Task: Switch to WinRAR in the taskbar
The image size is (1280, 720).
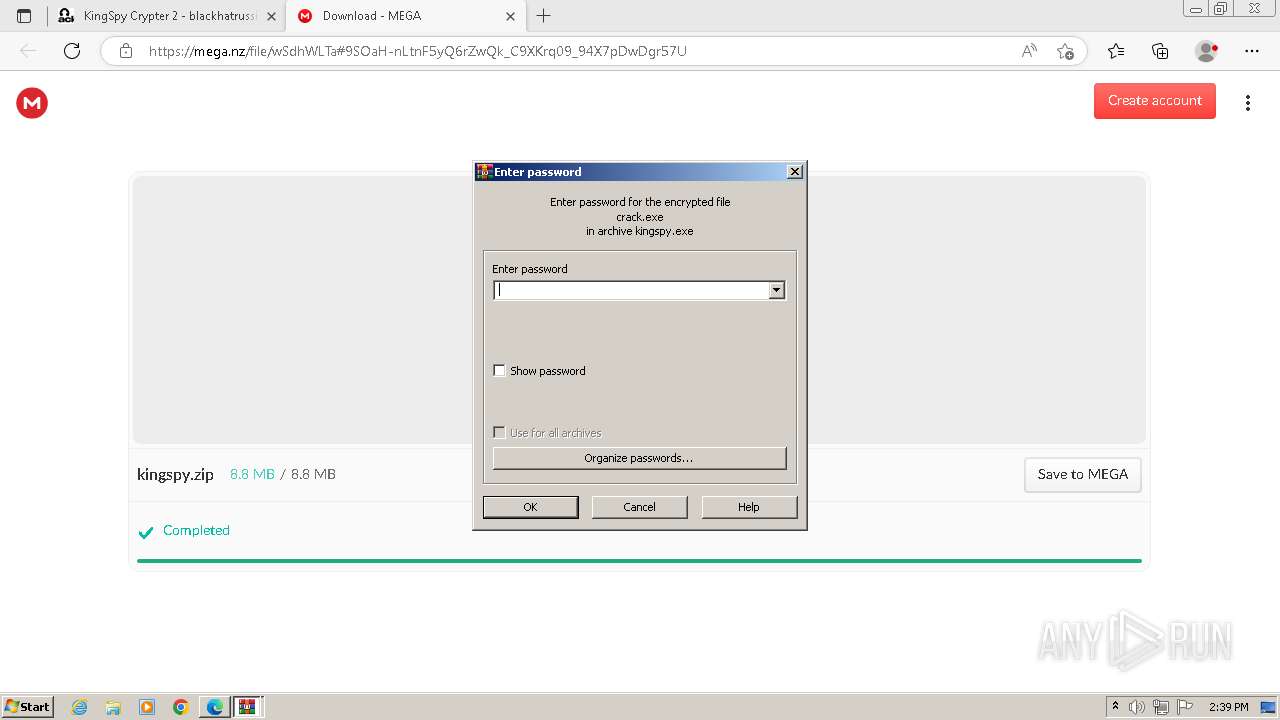Action: point(247,707)
